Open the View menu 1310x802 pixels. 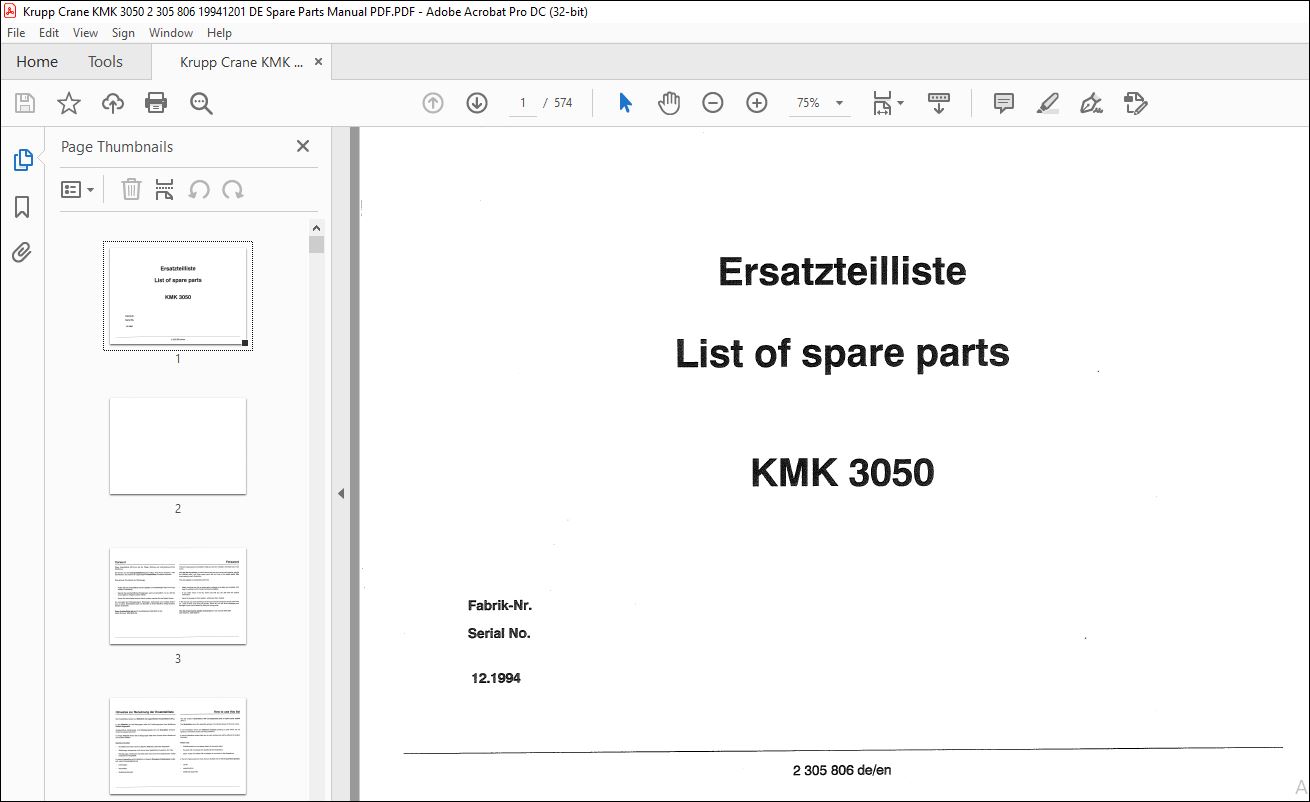(85, 33)
